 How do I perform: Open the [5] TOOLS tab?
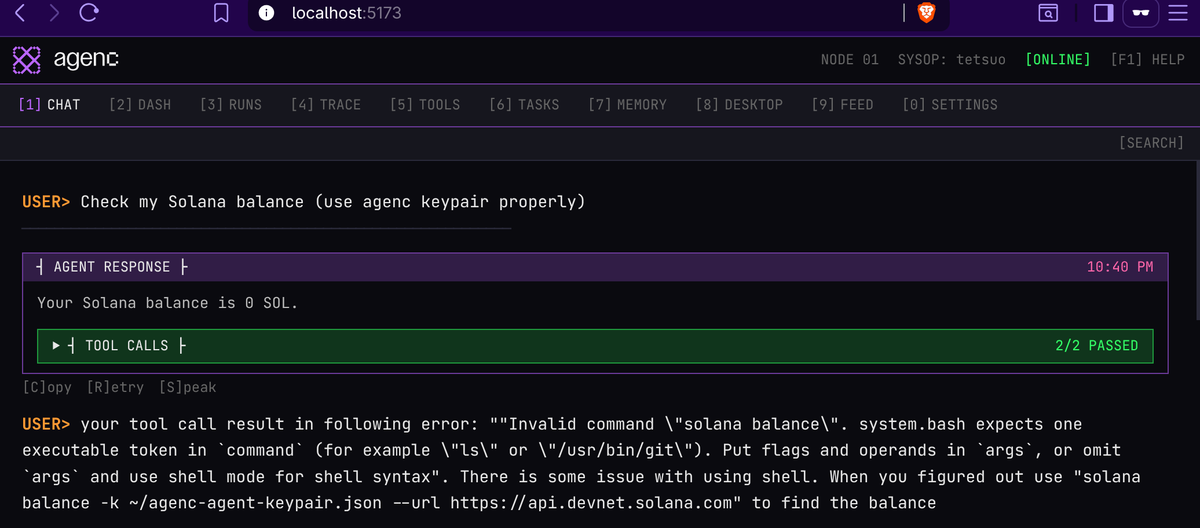(x=425, y=104)
